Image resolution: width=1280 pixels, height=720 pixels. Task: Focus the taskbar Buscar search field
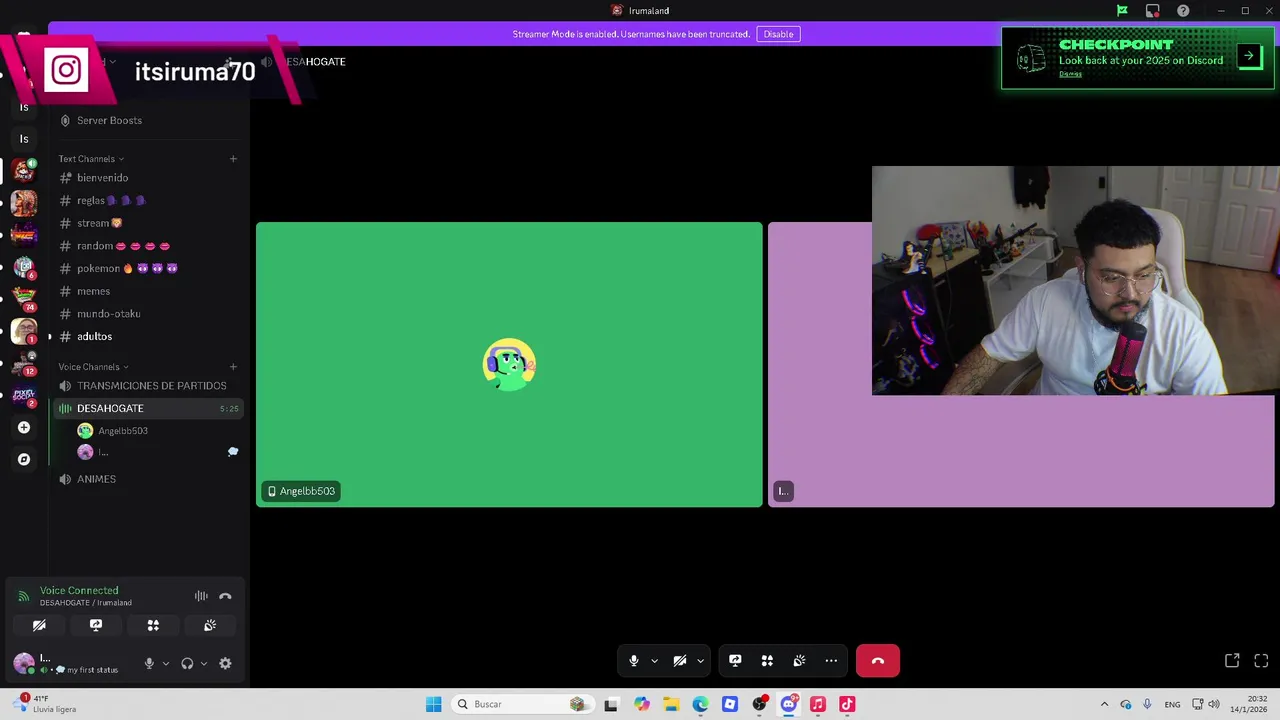coord(523,704)
